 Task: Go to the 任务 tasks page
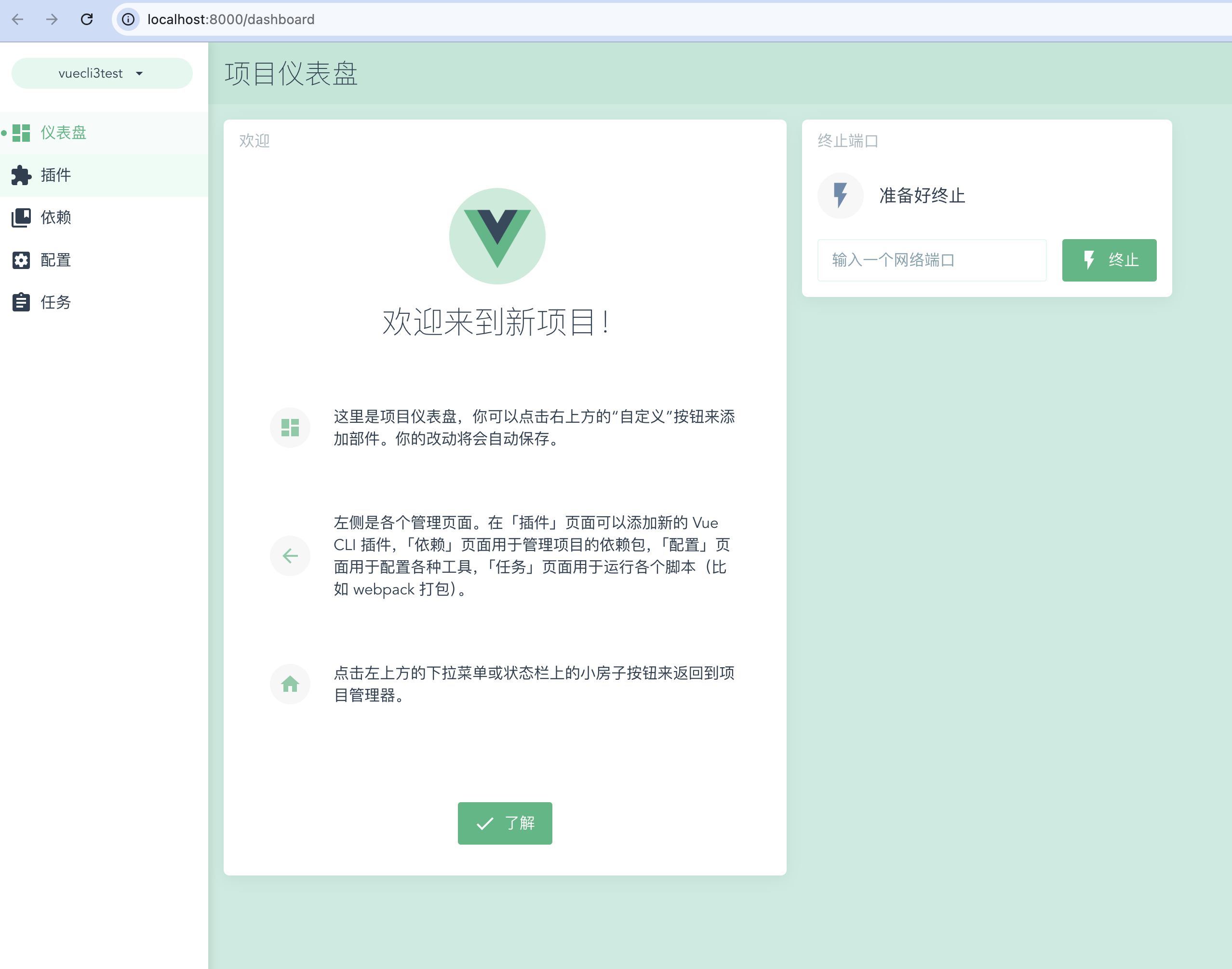(x=55, y=302)
